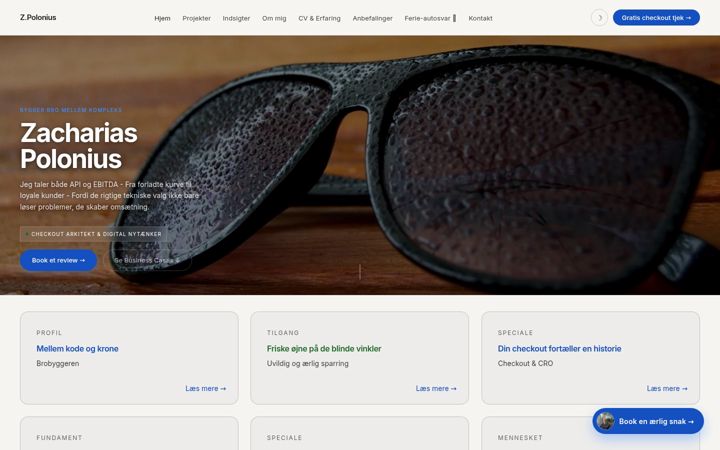Click the avatar in the floating booking button
The width and height of the screenshot is (720, 450).
[x=606, y=421]
